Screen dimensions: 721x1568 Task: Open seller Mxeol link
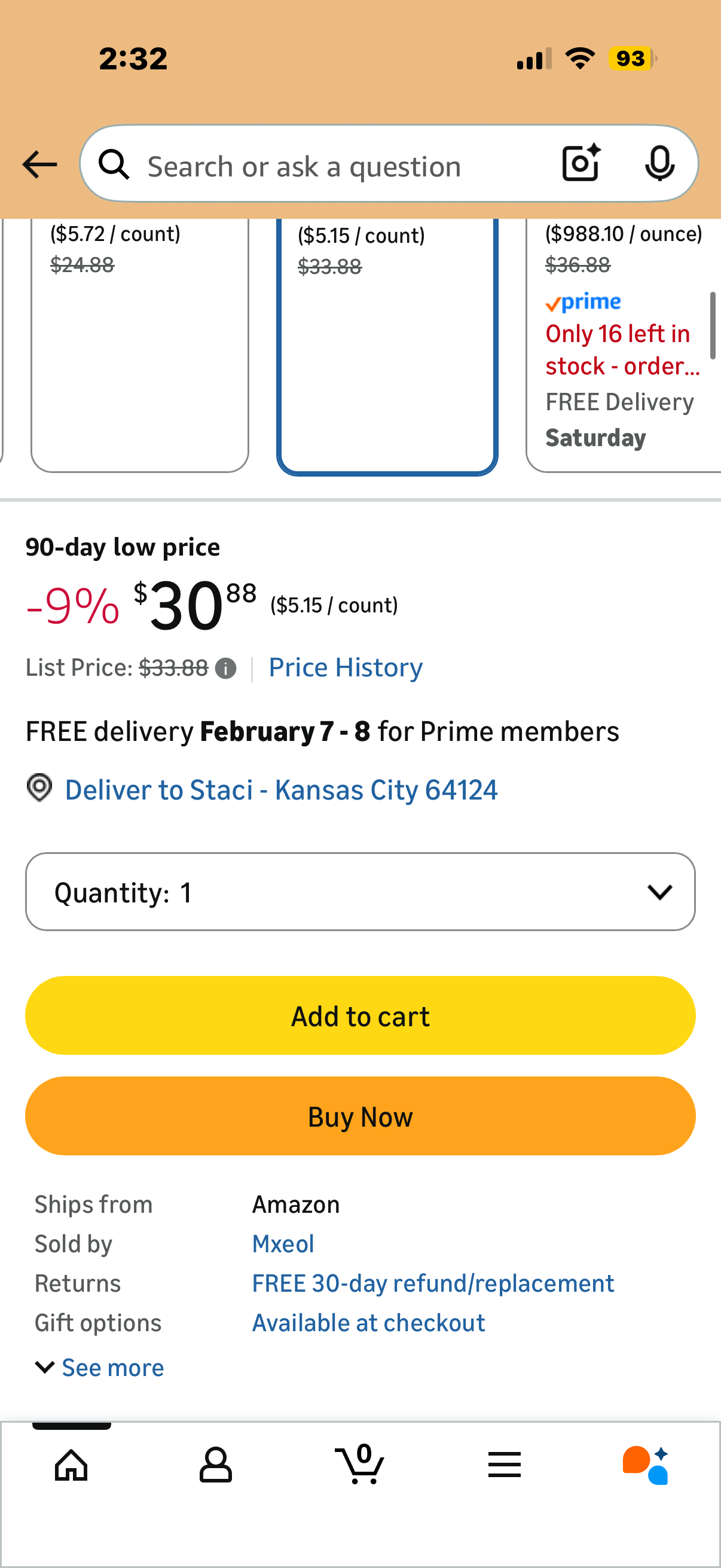283,1243
